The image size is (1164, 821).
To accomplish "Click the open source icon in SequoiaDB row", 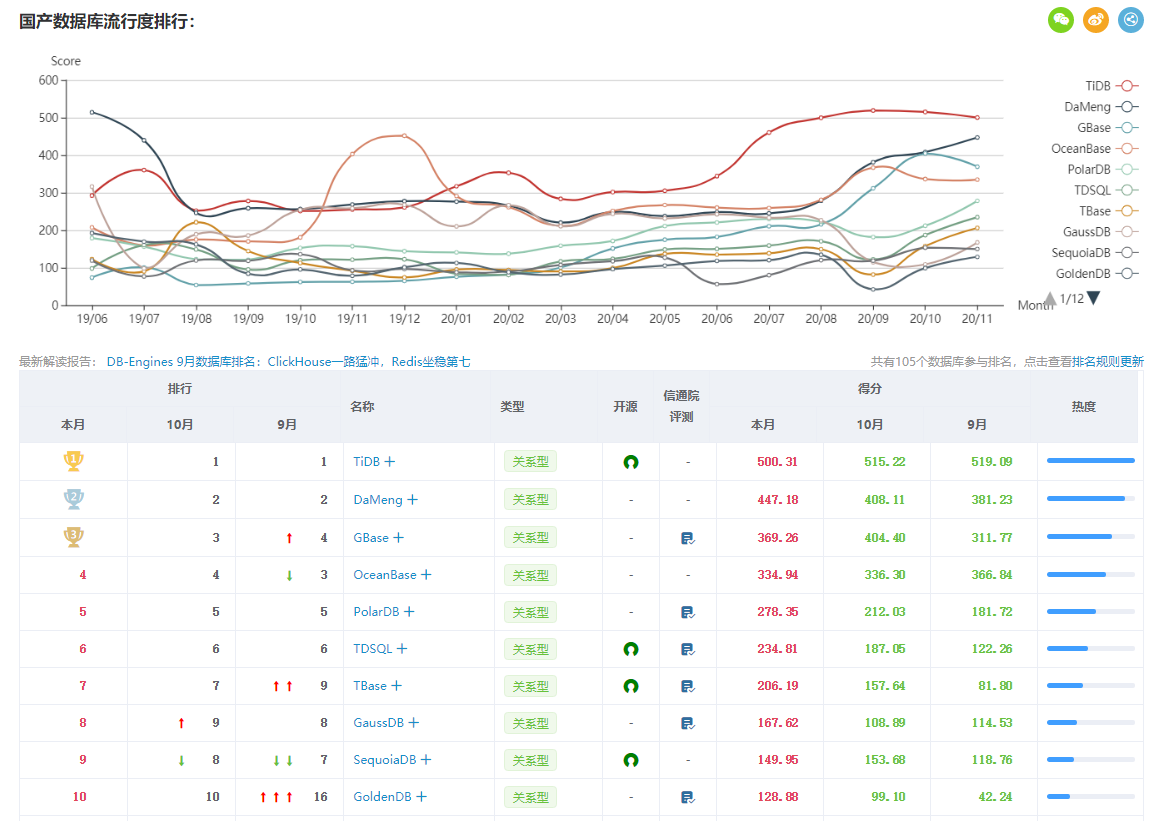I will tap(631, 760).
